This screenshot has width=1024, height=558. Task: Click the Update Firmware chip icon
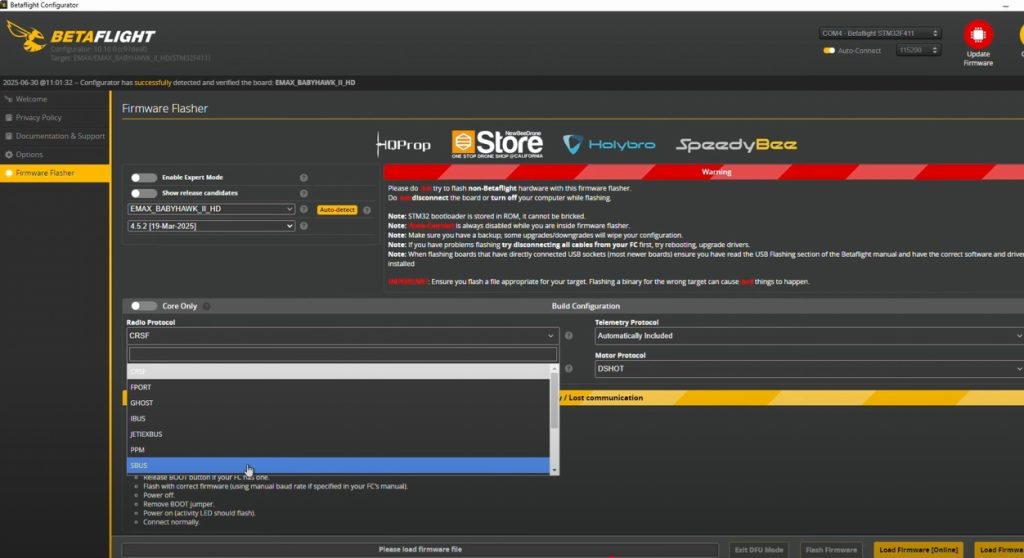click(x=978, y=35)
